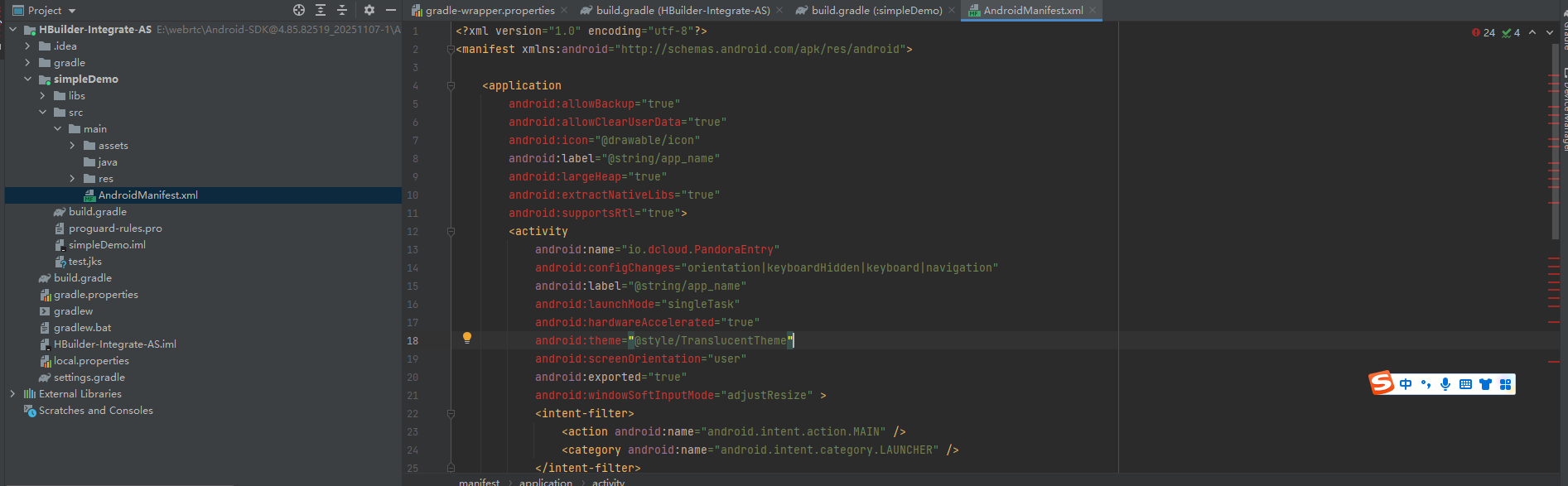Expand the gradle folder
This screenshot has width=1568, height=486.
pyautogui.click(x=27, y=63)
